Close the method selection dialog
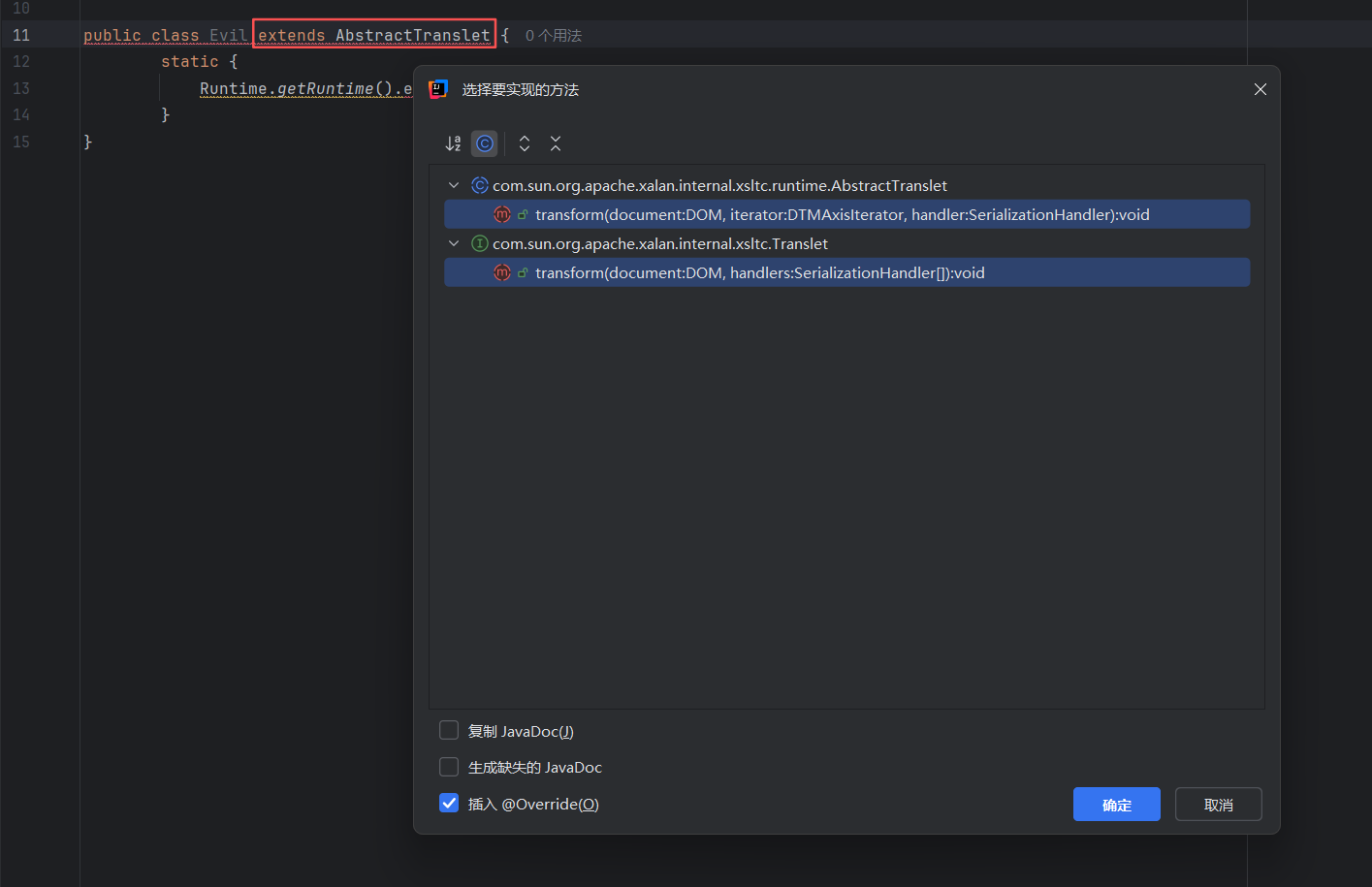 click(x=1260, y=89)
